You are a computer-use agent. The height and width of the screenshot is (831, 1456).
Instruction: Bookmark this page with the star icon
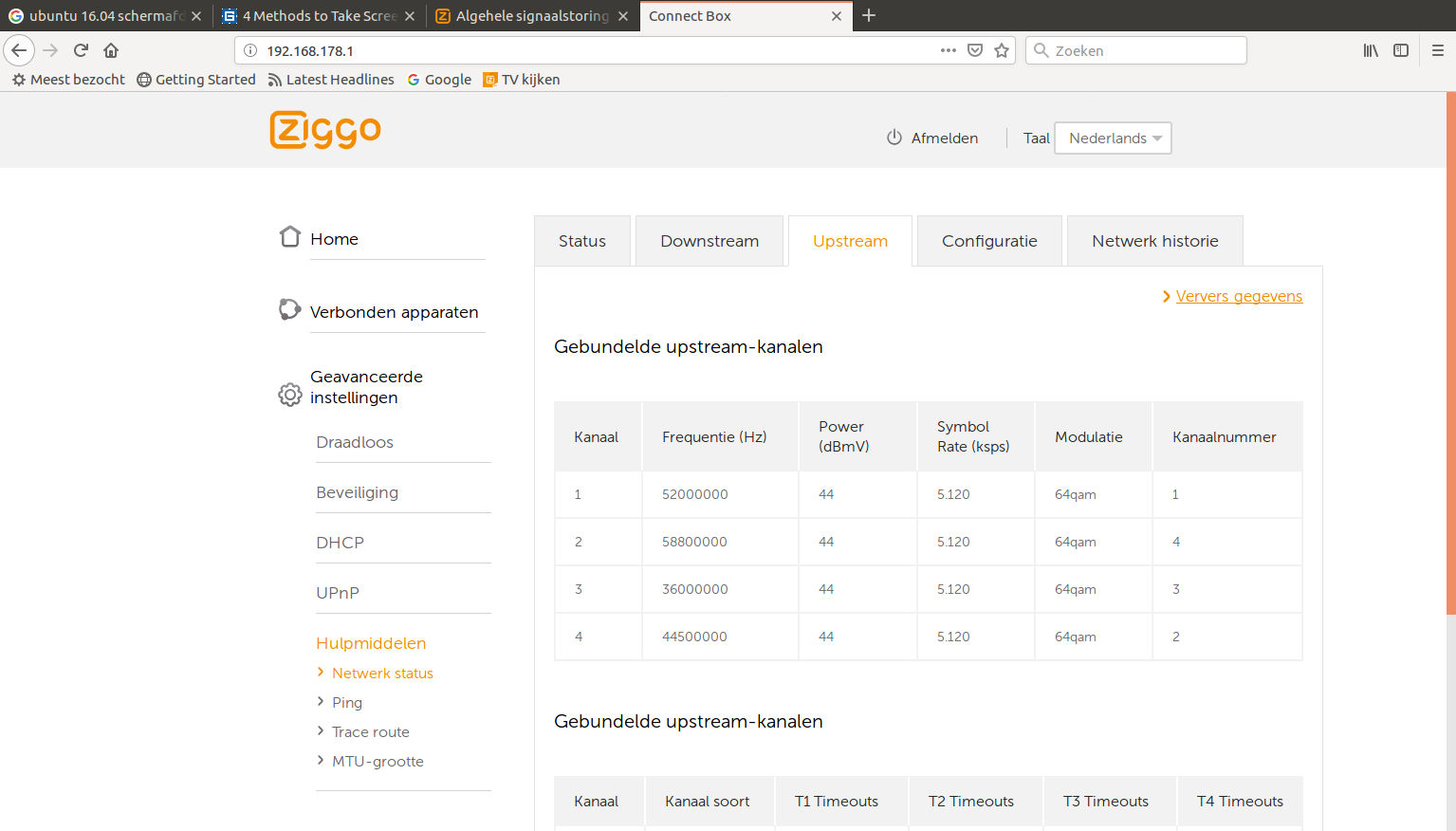[1002, 50]
